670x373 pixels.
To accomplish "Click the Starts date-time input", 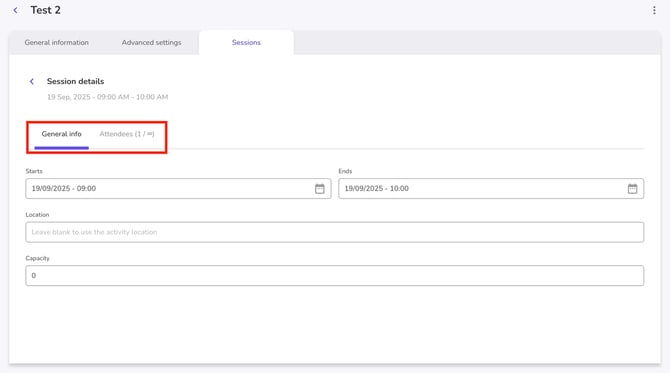I will pyautogui.click(x=178, y=188).
